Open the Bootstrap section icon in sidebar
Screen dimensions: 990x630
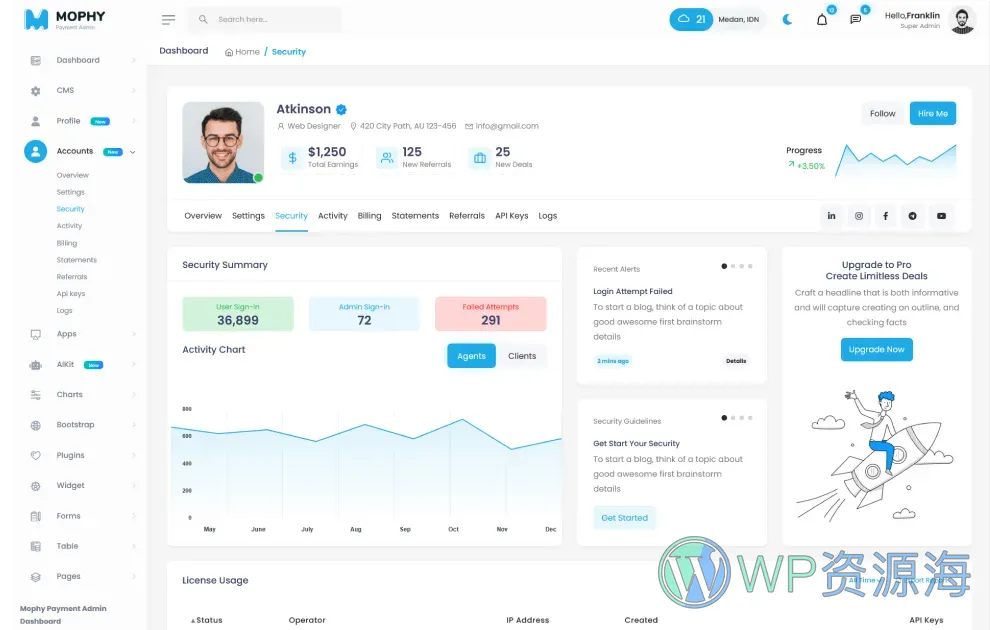(x=36, y=424)
